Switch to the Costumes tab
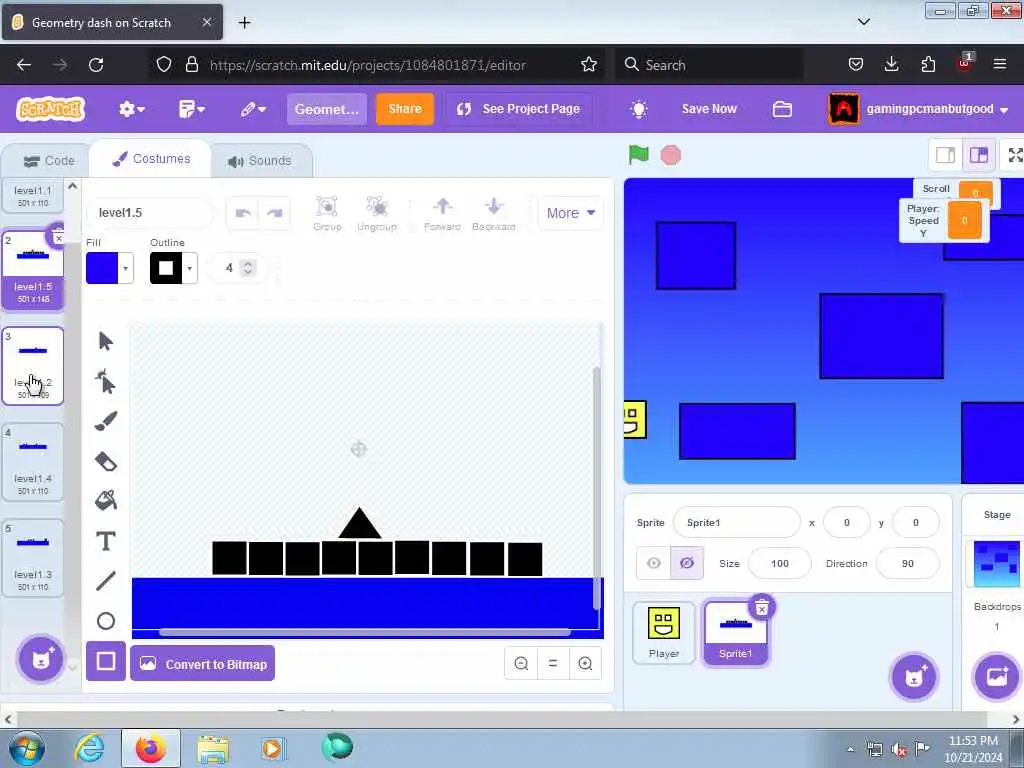 [151, 159]
